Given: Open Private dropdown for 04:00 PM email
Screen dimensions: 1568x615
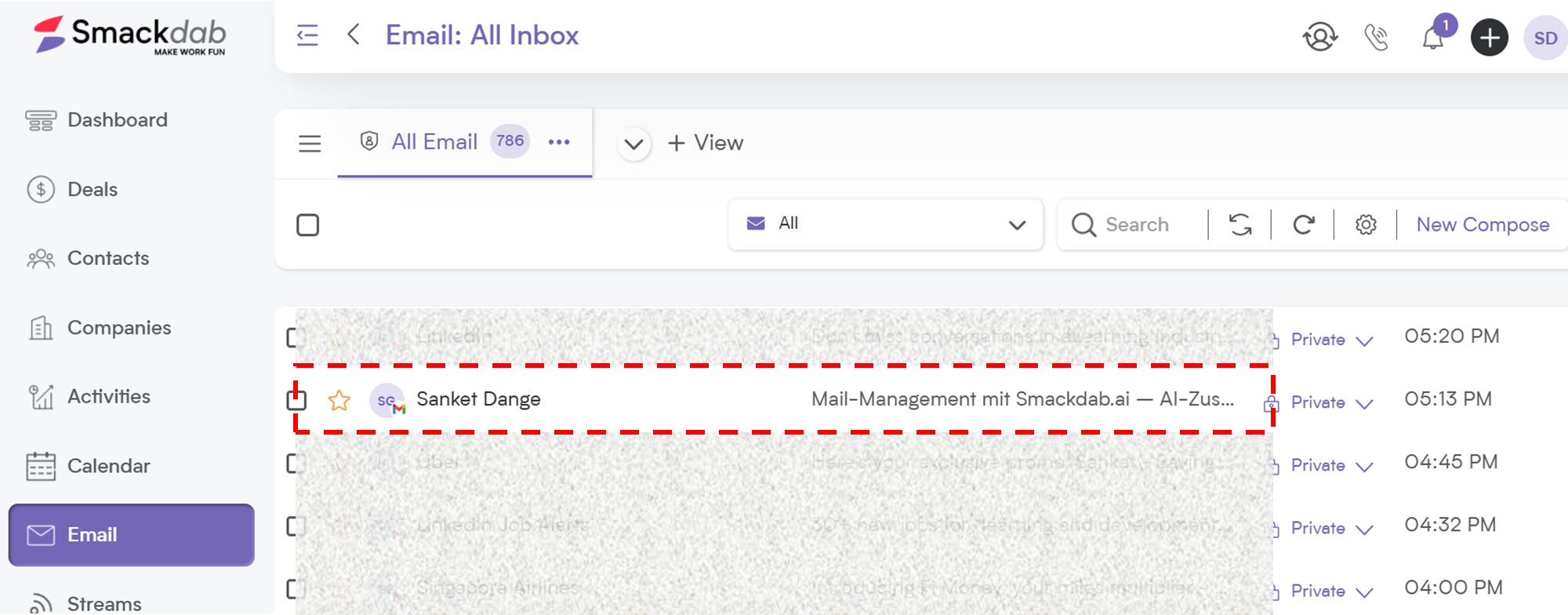Looking at the screenshot, I should pos(1331,591).
